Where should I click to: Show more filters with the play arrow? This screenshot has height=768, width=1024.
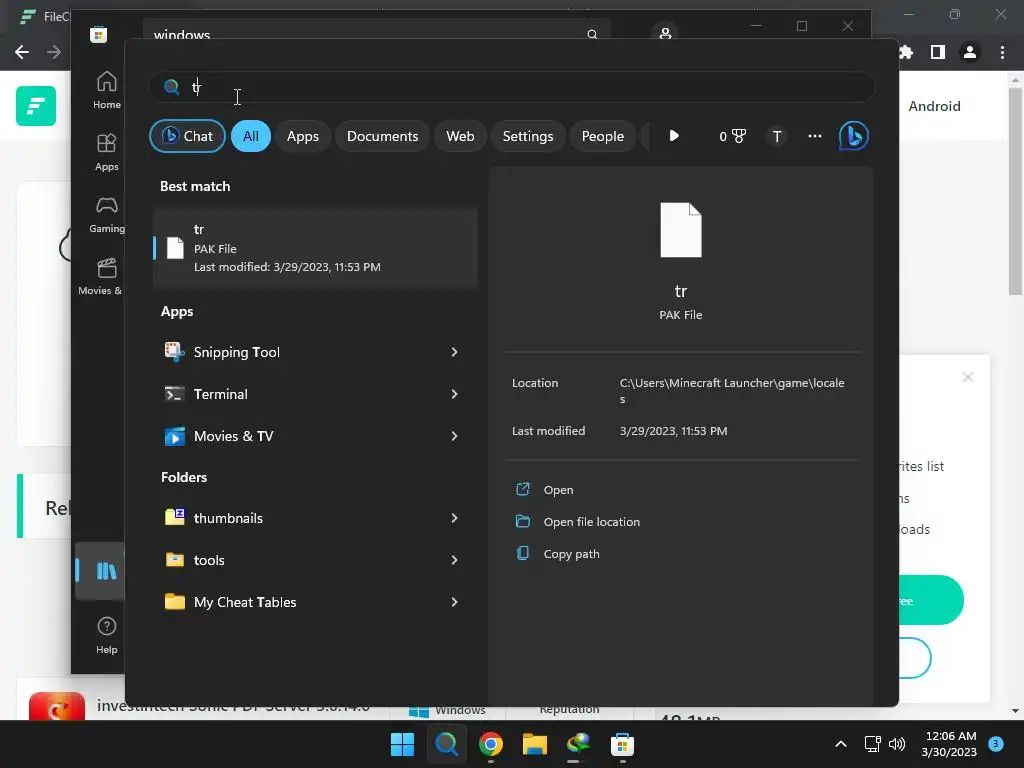674,136
